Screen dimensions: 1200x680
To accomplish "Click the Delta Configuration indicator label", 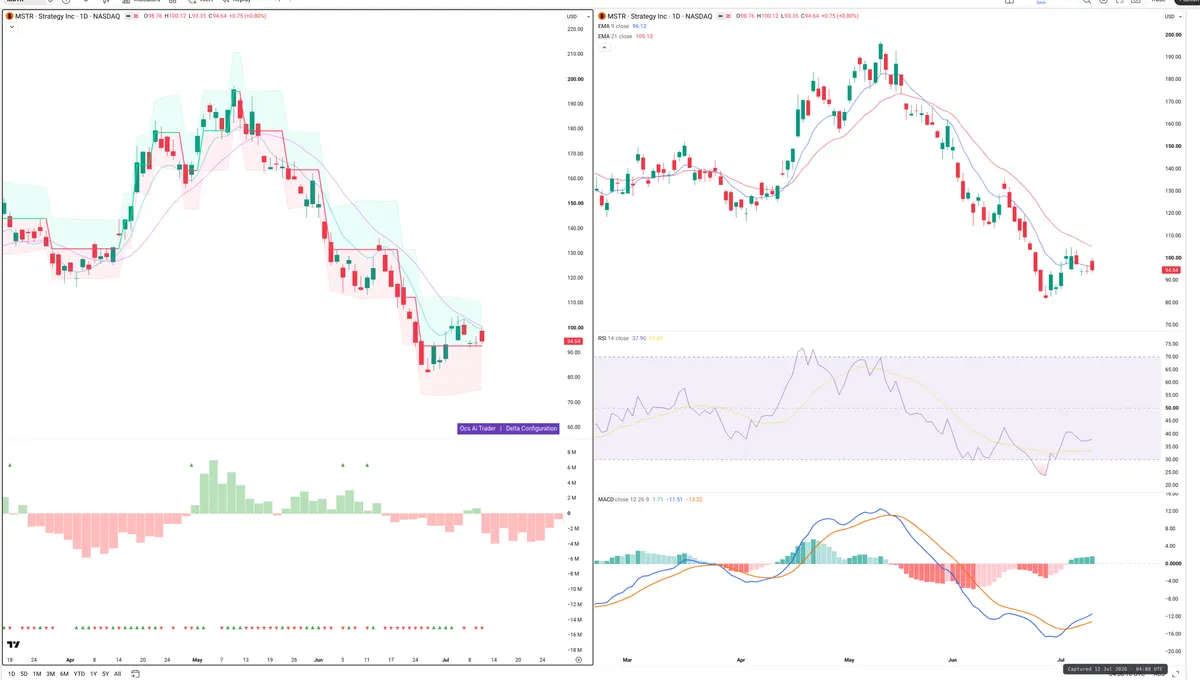I will tap(531, 428).
